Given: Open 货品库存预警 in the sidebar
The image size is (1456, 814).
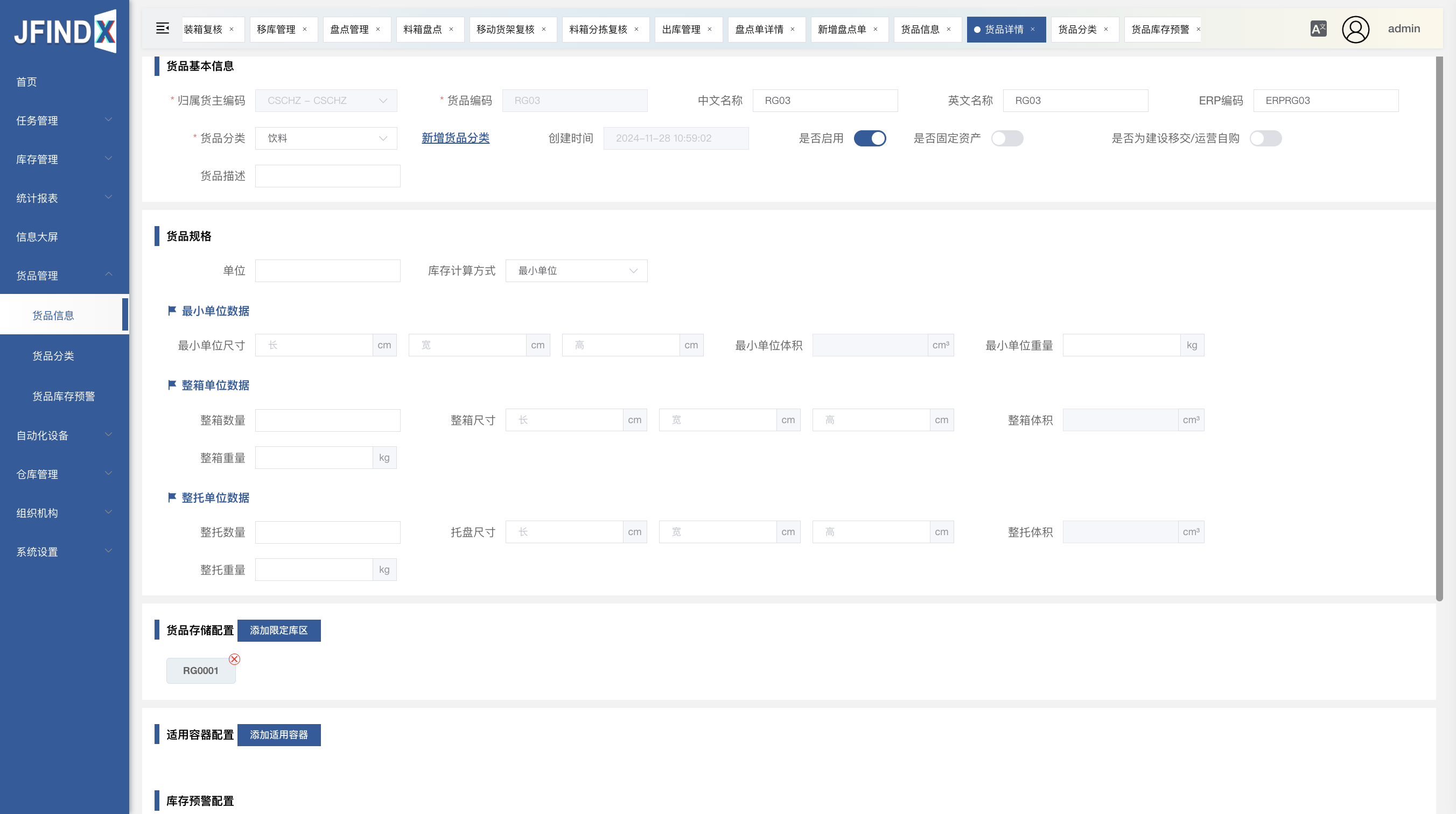Looking at the screenshot, I should [x=64, y=396].
